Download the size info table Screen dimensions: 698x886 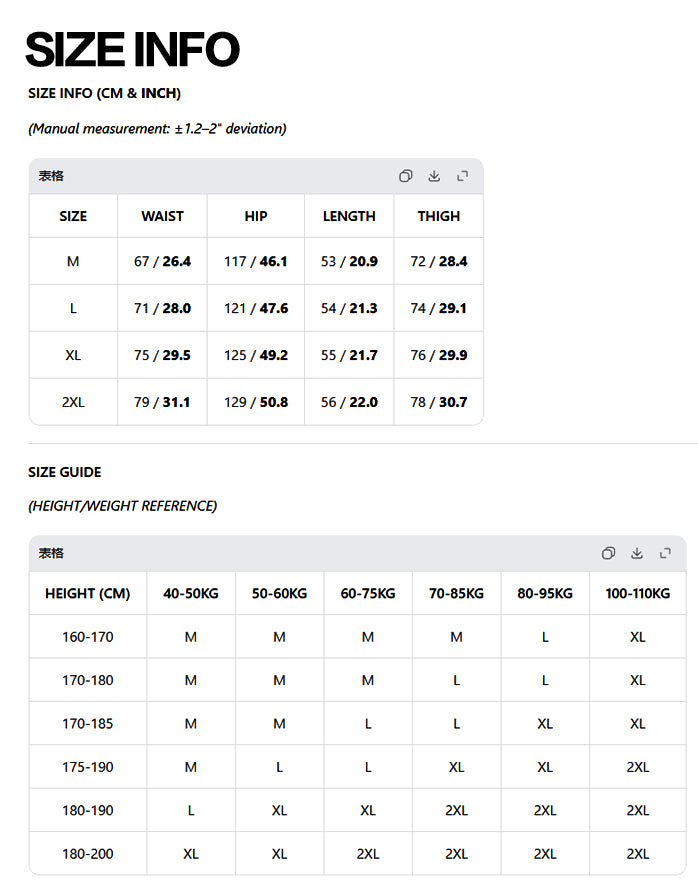[434, 176]
